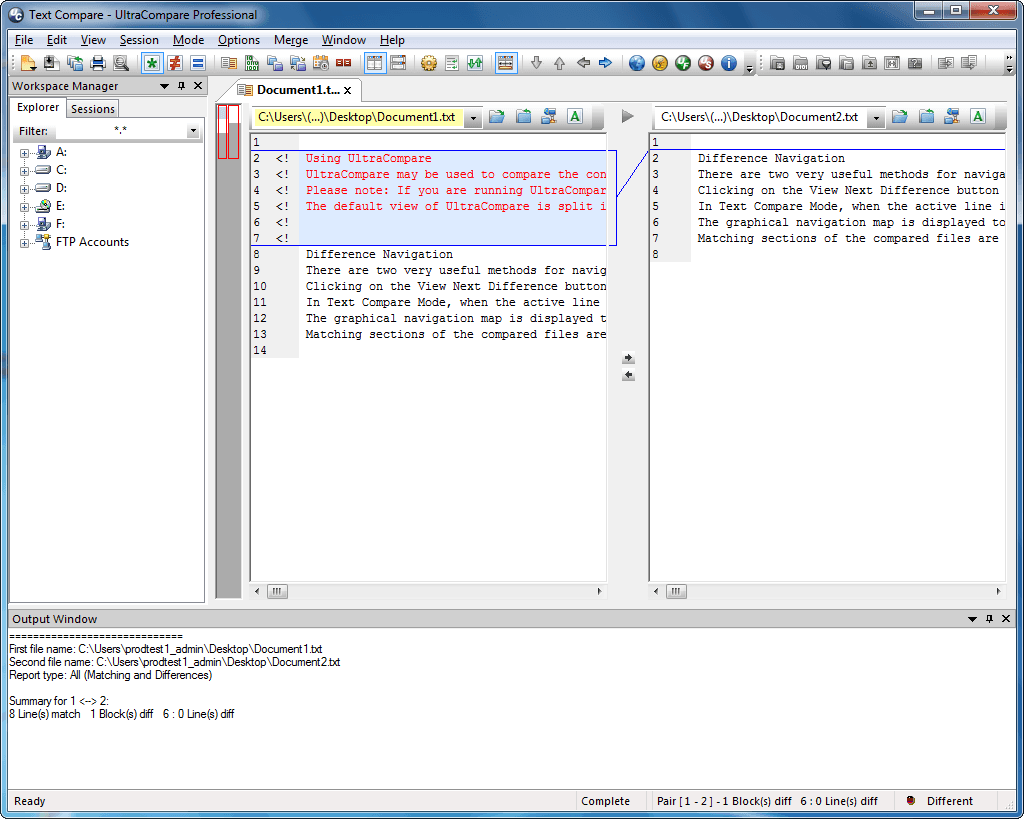Switch to the Sessions tab

[93, 109]
